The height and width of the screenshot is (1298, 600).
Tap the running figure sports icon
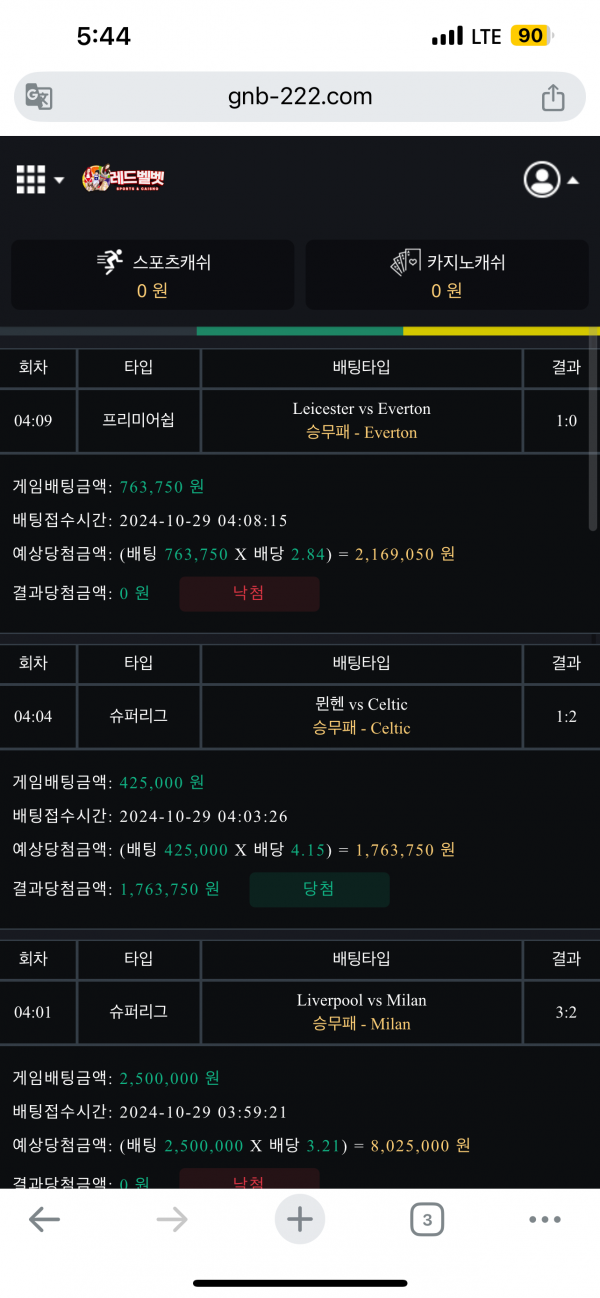point(110,262)
